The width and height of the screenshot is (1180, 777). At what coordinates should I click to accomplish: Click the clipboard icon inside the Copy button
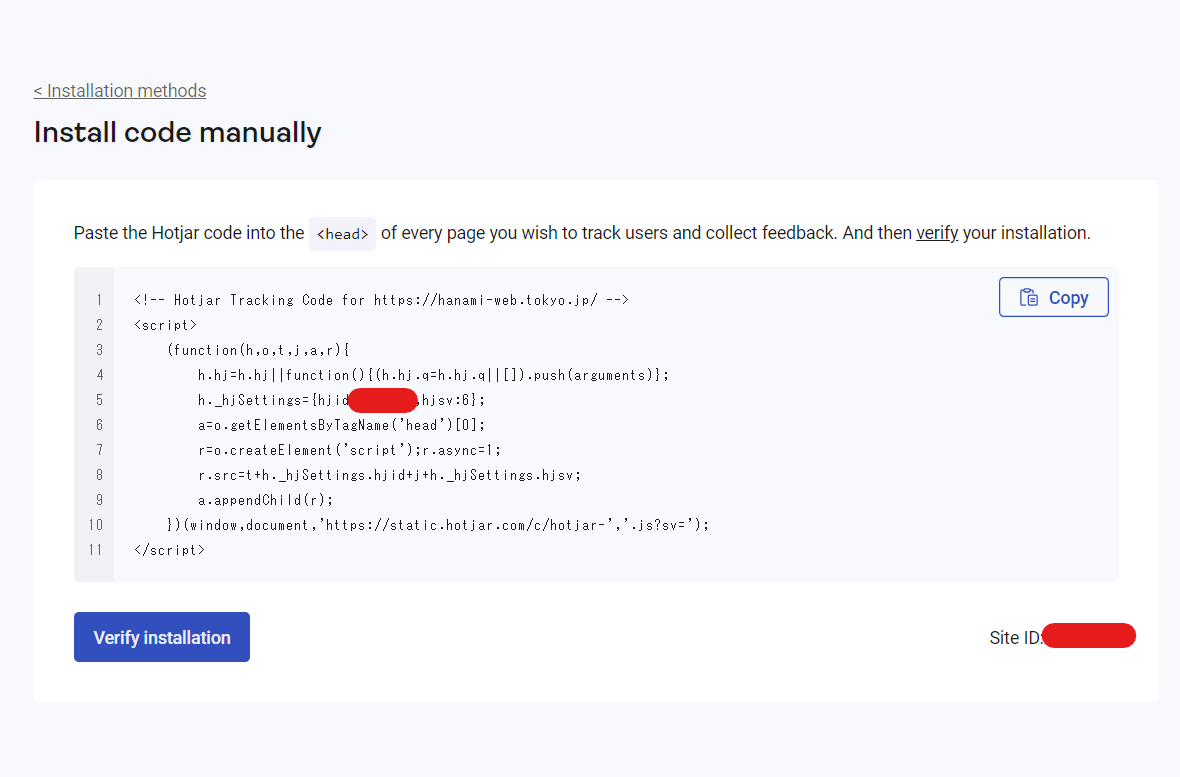click(x=1031, y=296)
